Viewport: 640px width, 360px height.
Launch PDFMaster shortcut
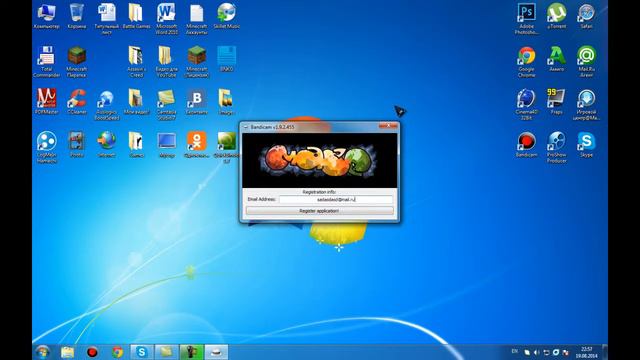coord(47,101)
